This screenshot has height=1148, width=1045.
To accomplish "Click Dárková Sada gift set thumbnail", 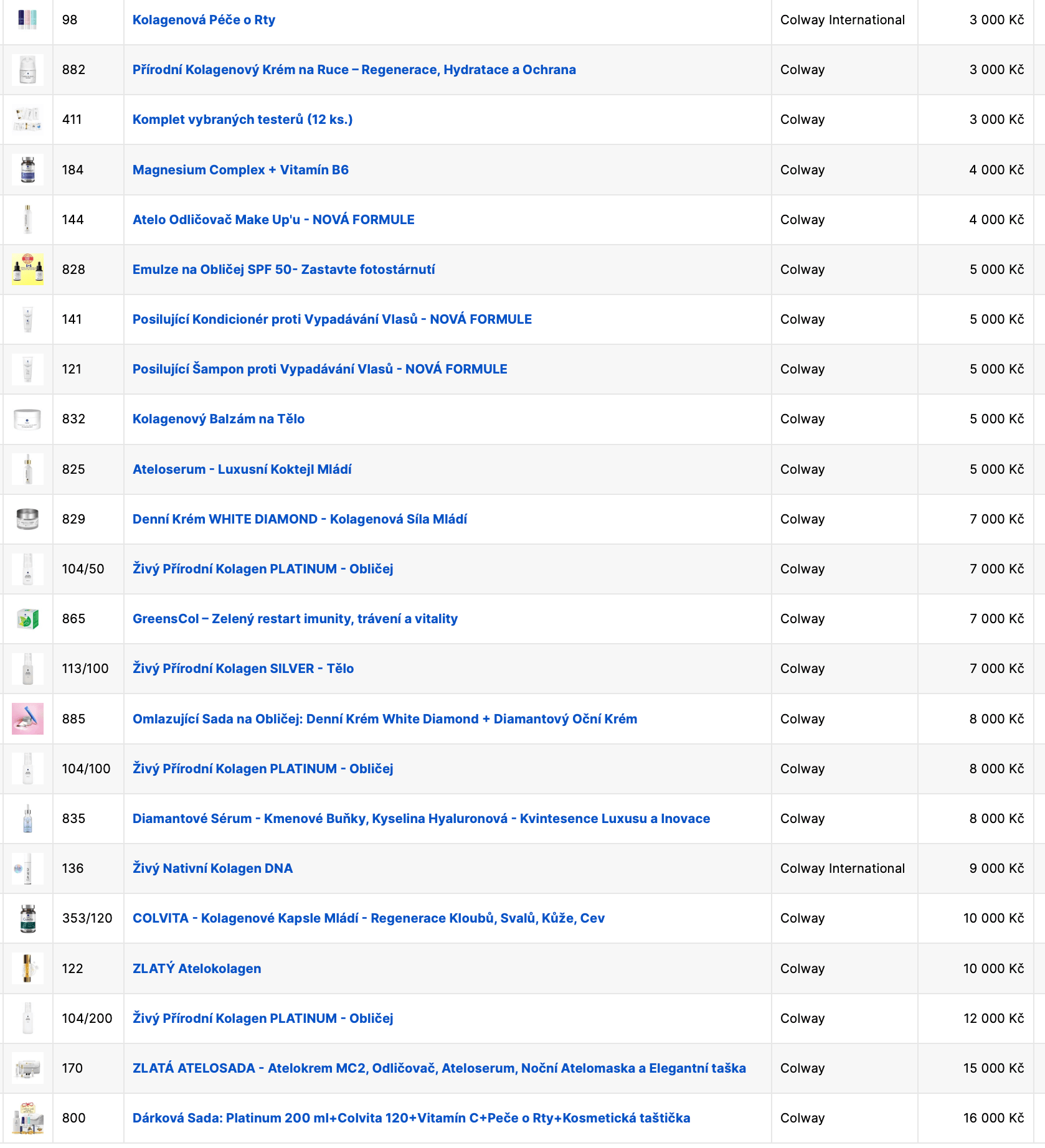I will [x=27, y=1118].
